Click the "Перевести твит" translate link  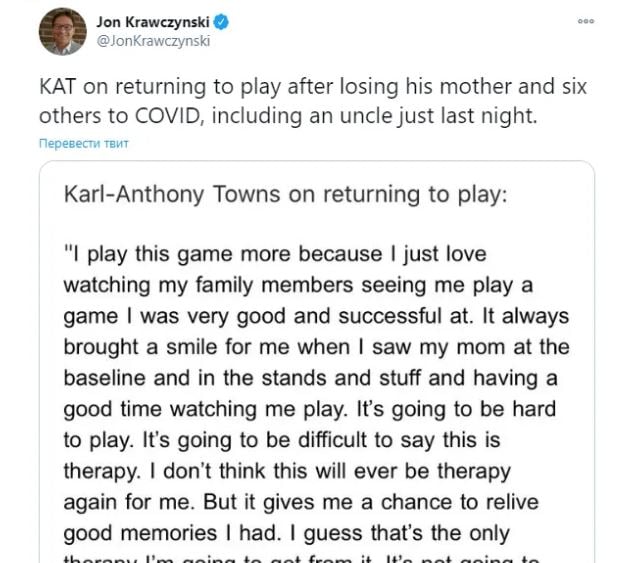click(84, 143)
